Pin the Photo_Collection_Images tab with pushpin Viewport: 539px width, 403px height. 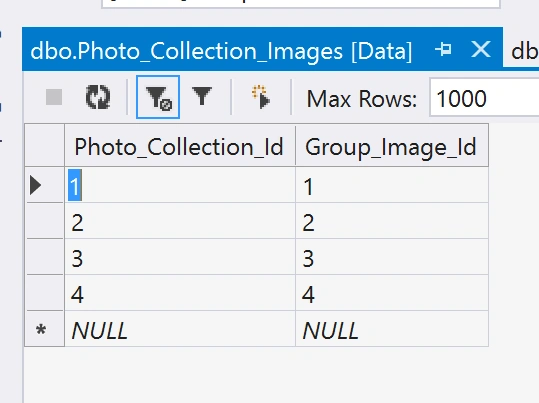tap(443, 50)
